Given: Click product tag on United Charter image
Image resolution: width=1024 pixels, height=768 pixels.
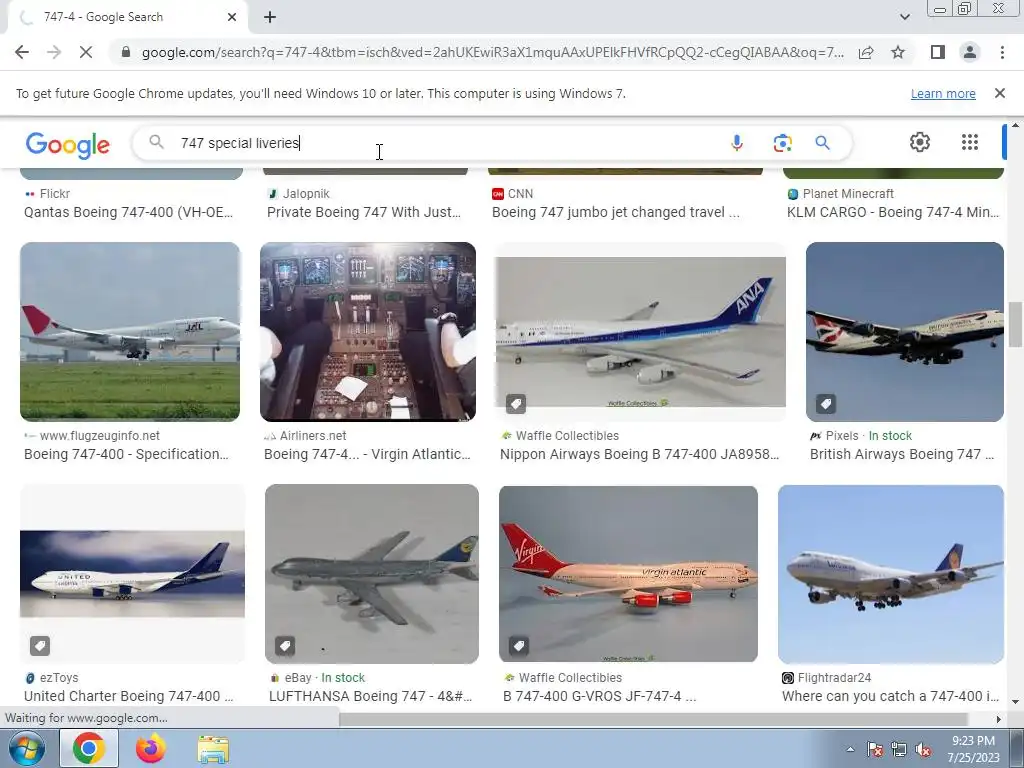Looking at the screenshot, I should [40, 647].
